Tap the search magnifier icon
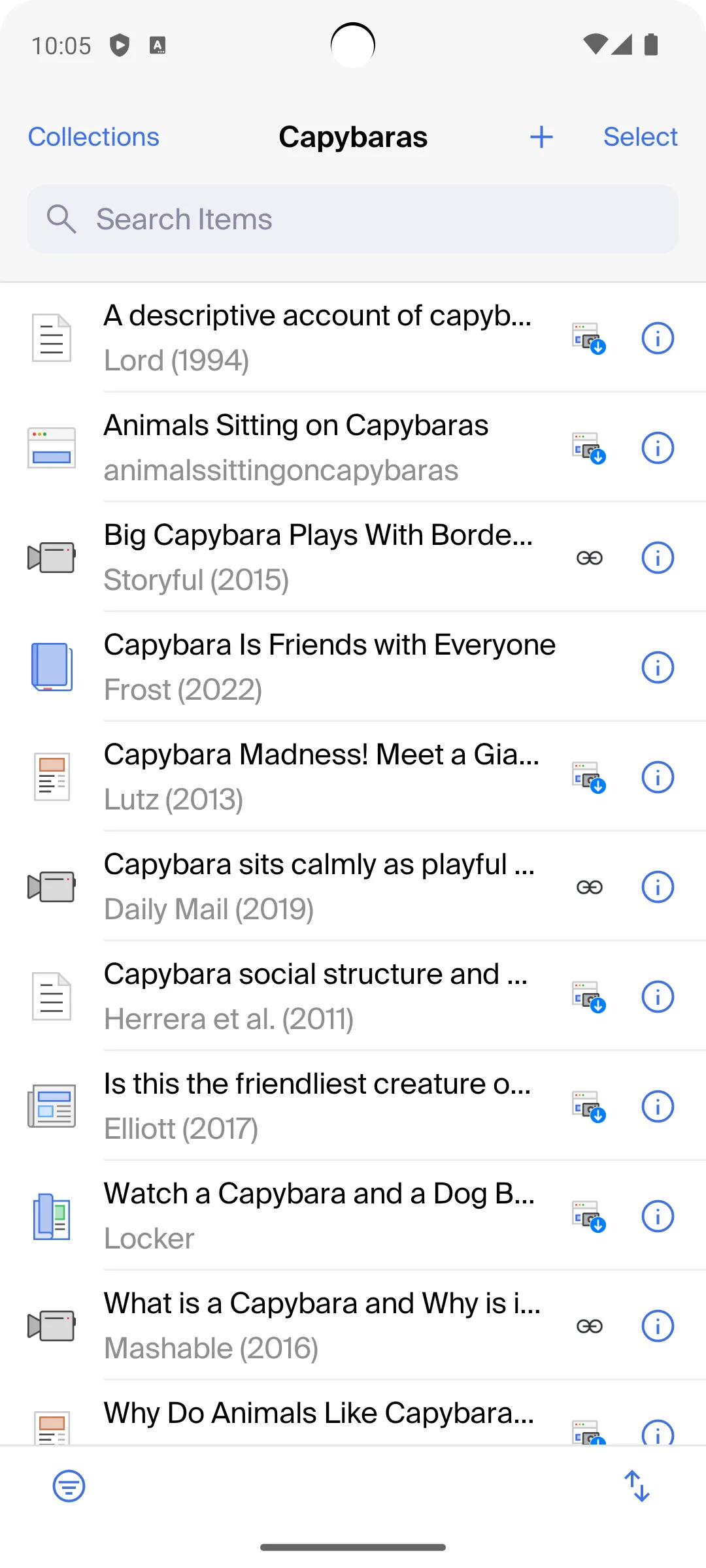Image resolution: width=706 pixels, height=1568 pixels. coord(61,219)
